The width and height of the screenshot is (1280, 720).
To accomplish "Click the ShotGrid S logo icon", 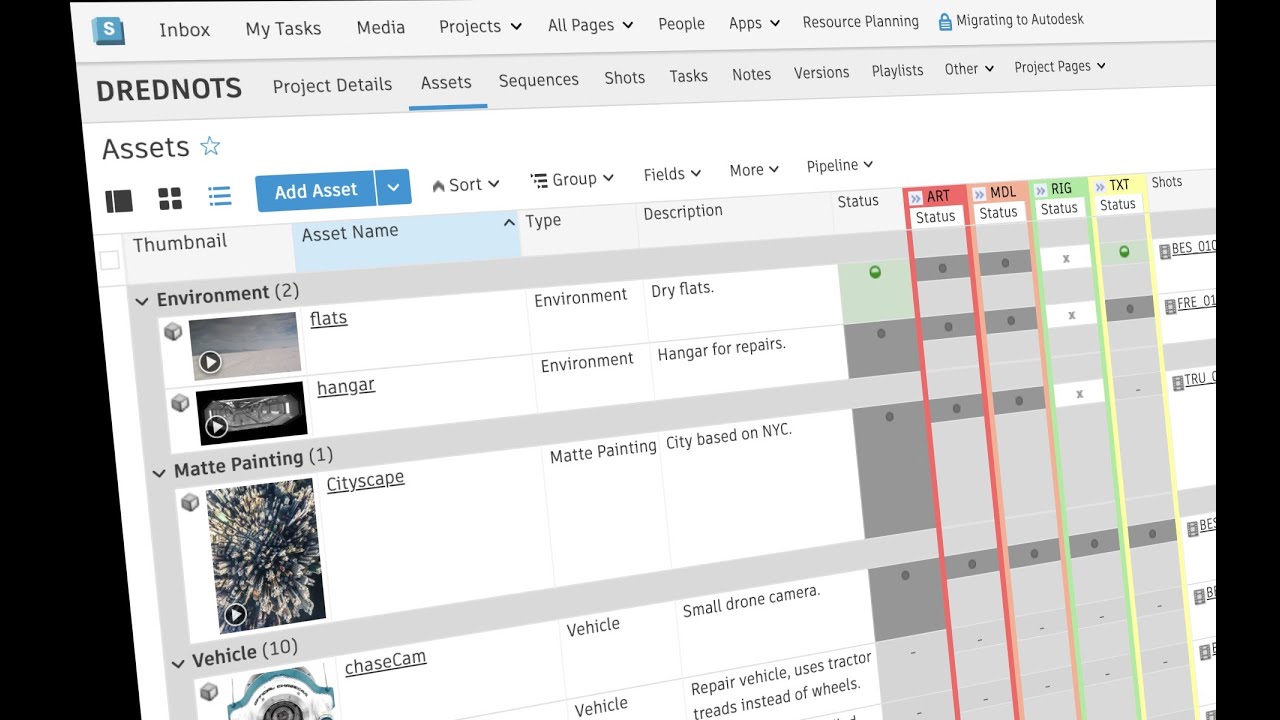I will [108, 31].
